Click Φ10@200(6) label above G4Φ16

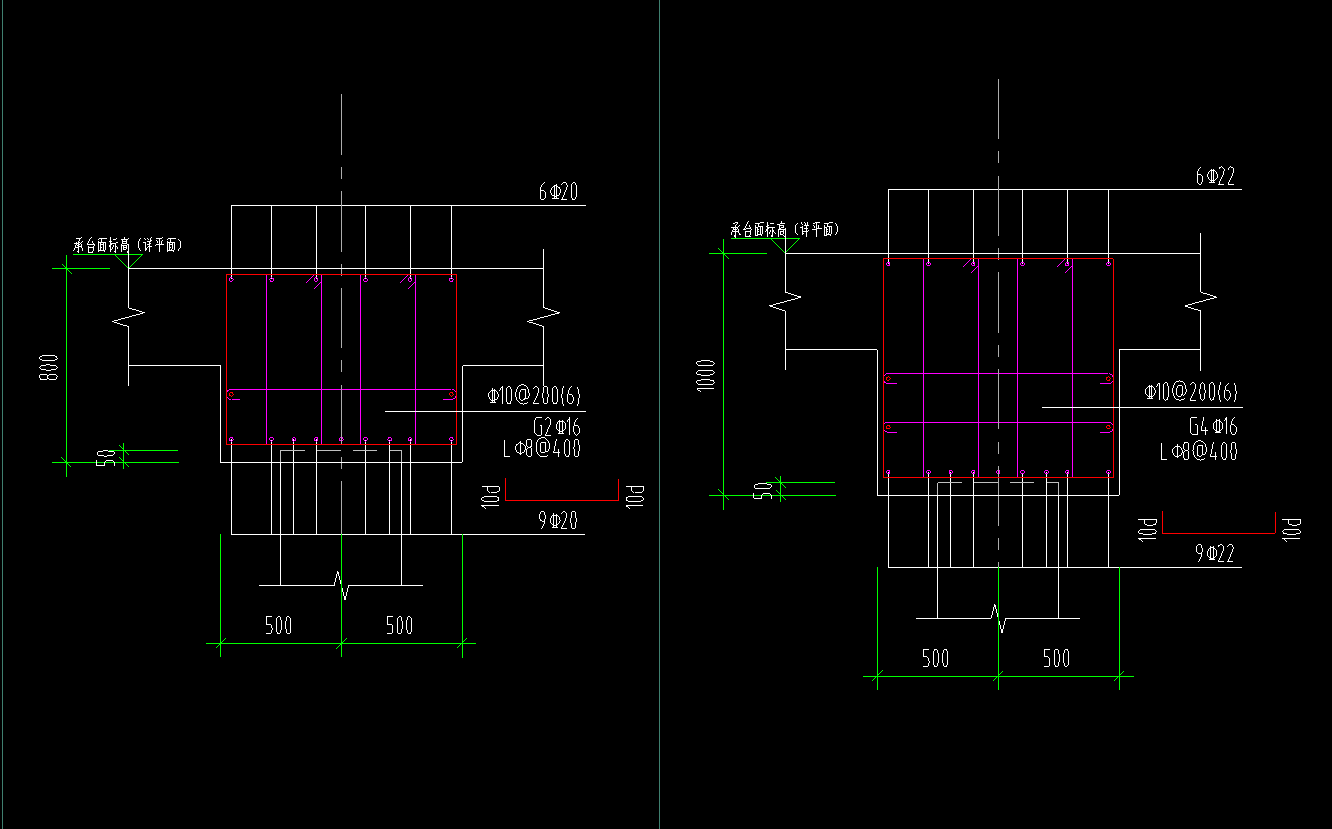point(1191,392)
